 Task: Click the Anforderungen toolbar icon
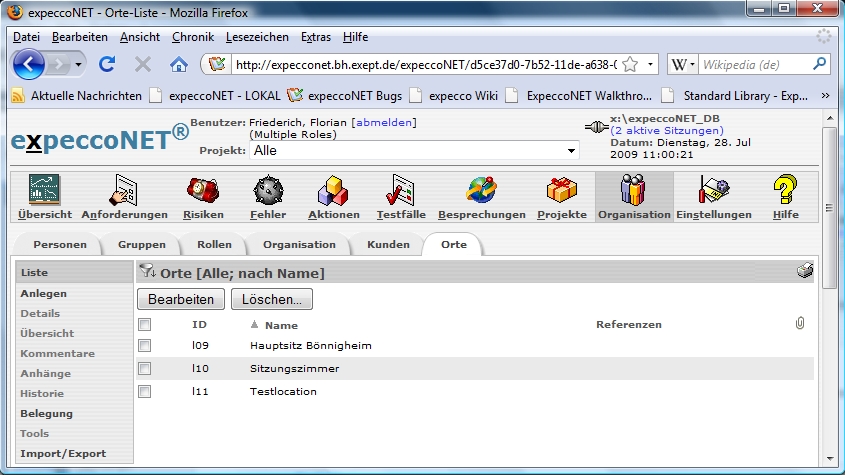[124, 189]
